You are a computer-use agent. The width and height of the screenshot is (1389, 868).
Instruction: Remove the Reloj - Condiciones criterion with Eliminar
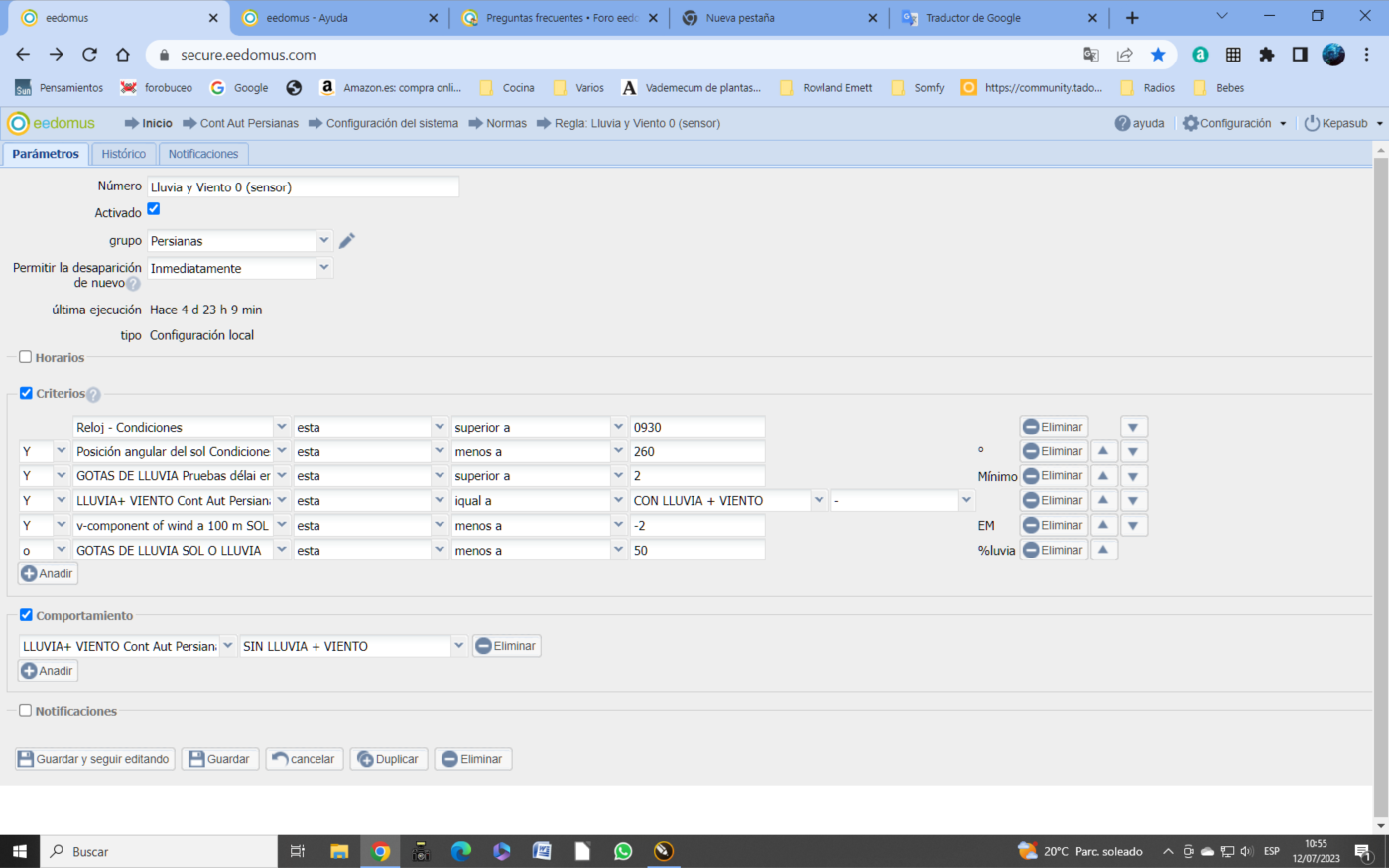1054,428
